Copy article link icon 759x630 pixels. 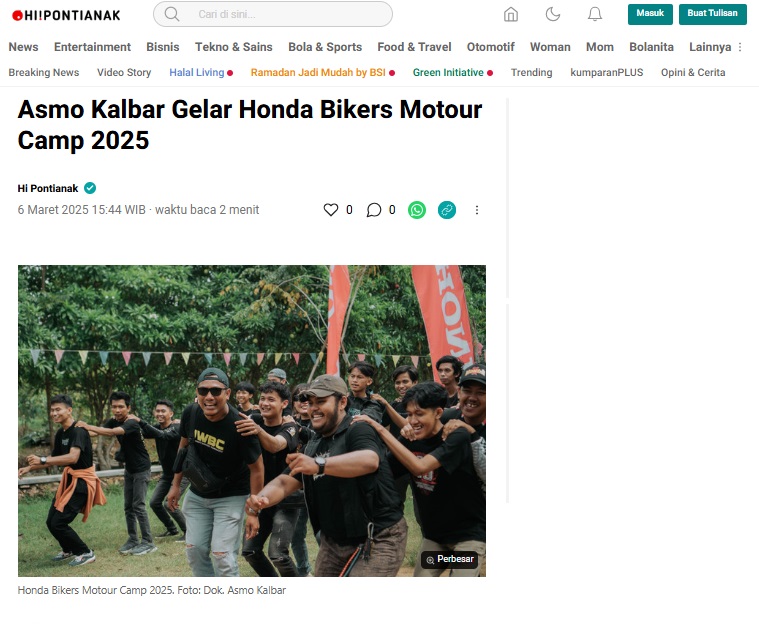[x=447, y=210]
